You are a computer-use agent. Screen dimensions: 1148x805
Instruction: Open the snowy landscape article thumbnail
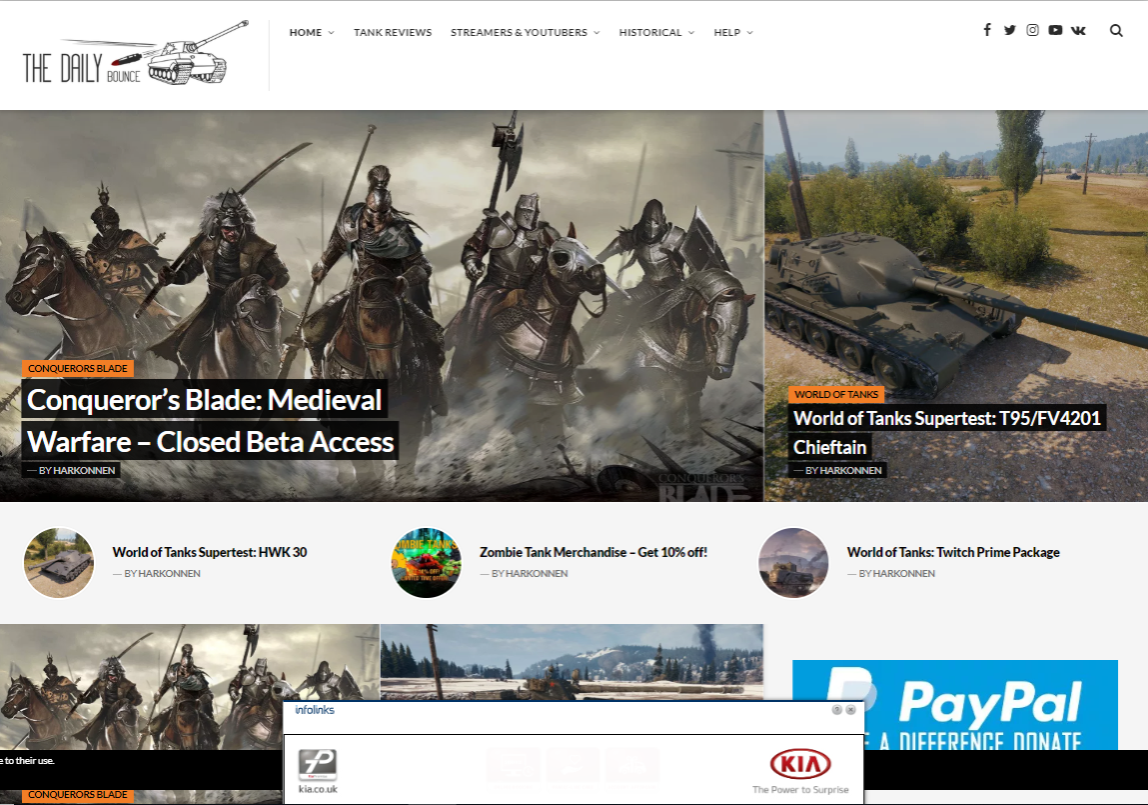[572, 662]
